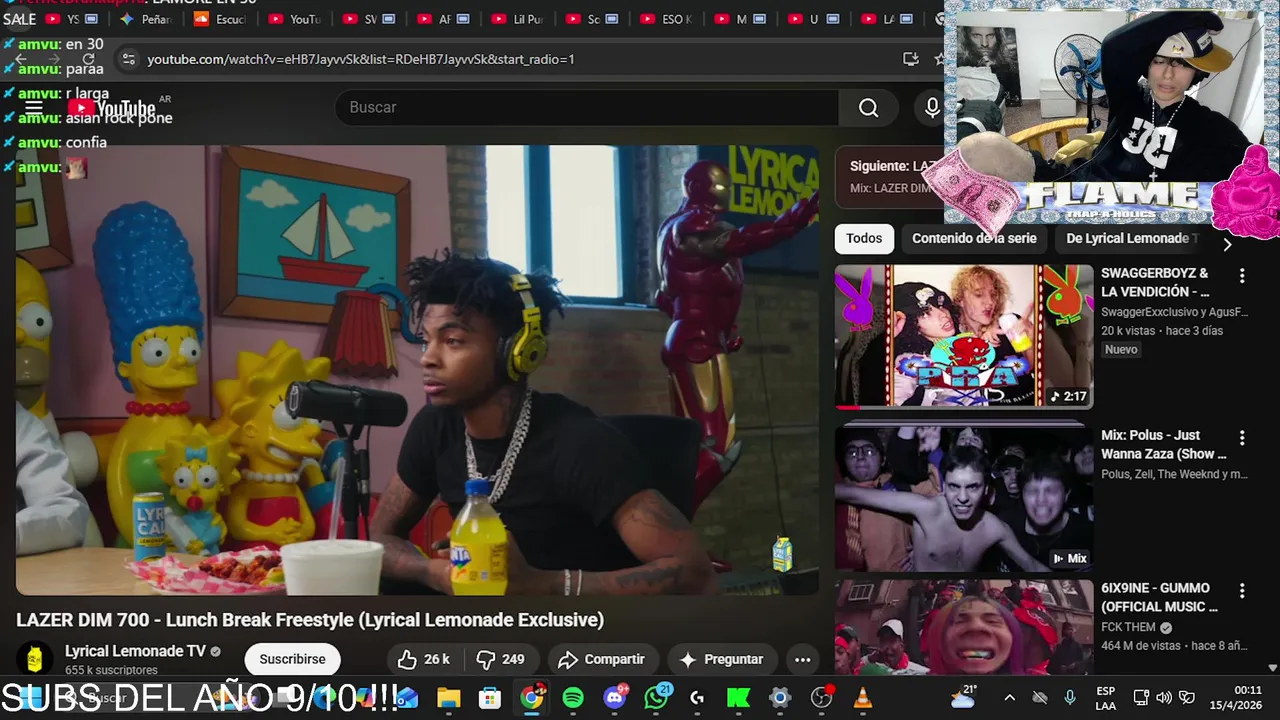Like the video with 26 k likes
The width and height of the screenshot is (1280, 720).
coord(423,659)
